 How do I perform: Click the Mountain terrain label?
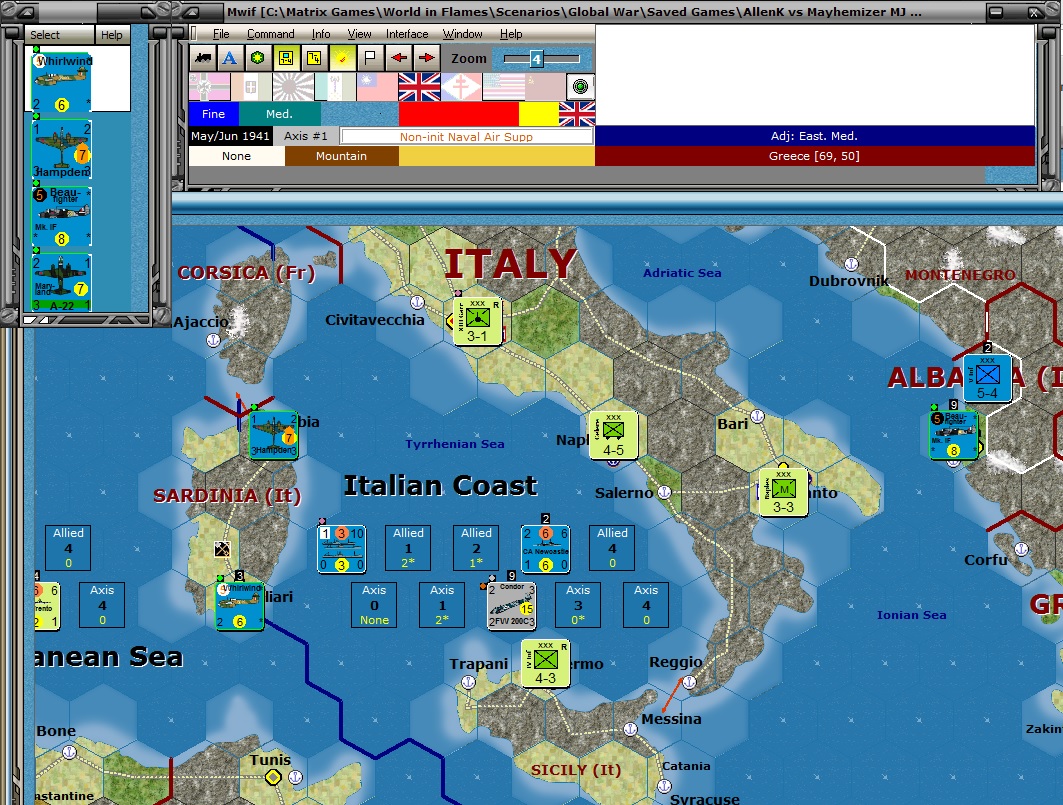click(x=341, y=156)
